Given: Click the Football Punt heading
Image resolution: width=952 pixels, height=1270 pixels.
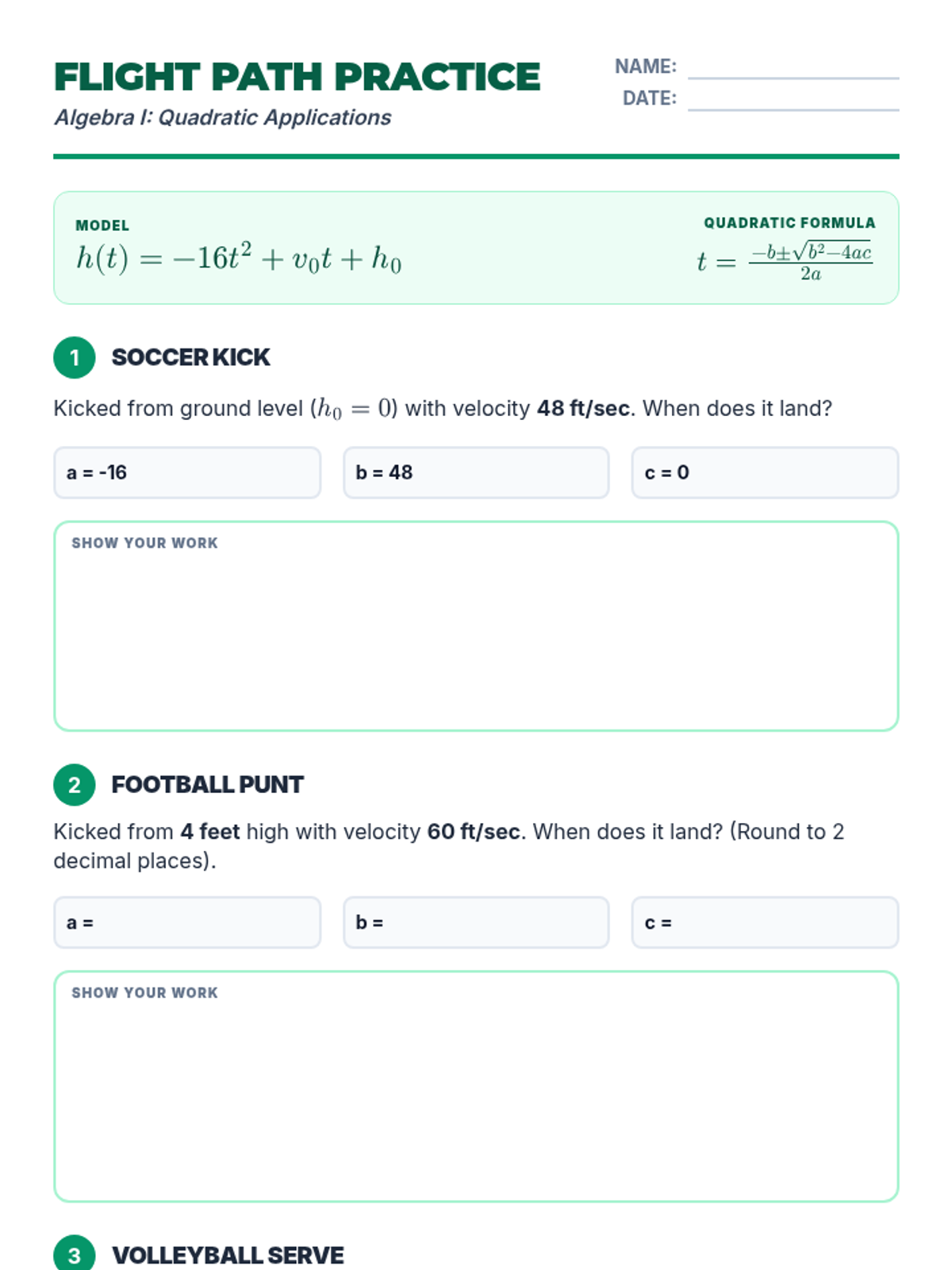Looking at the screenshot, I should click(207, 785).
